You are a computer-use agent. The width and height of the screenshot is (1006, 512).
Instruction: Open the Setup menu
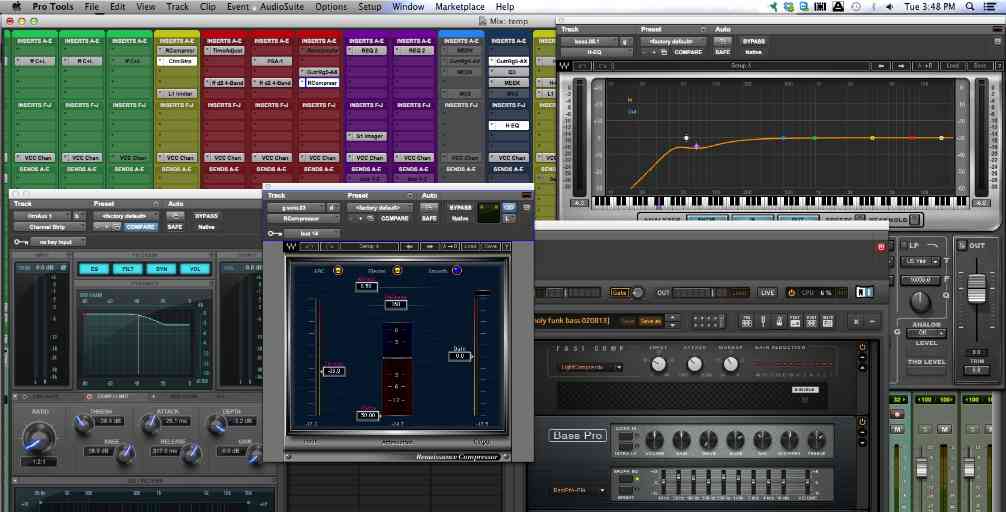(x=370, y=6)
